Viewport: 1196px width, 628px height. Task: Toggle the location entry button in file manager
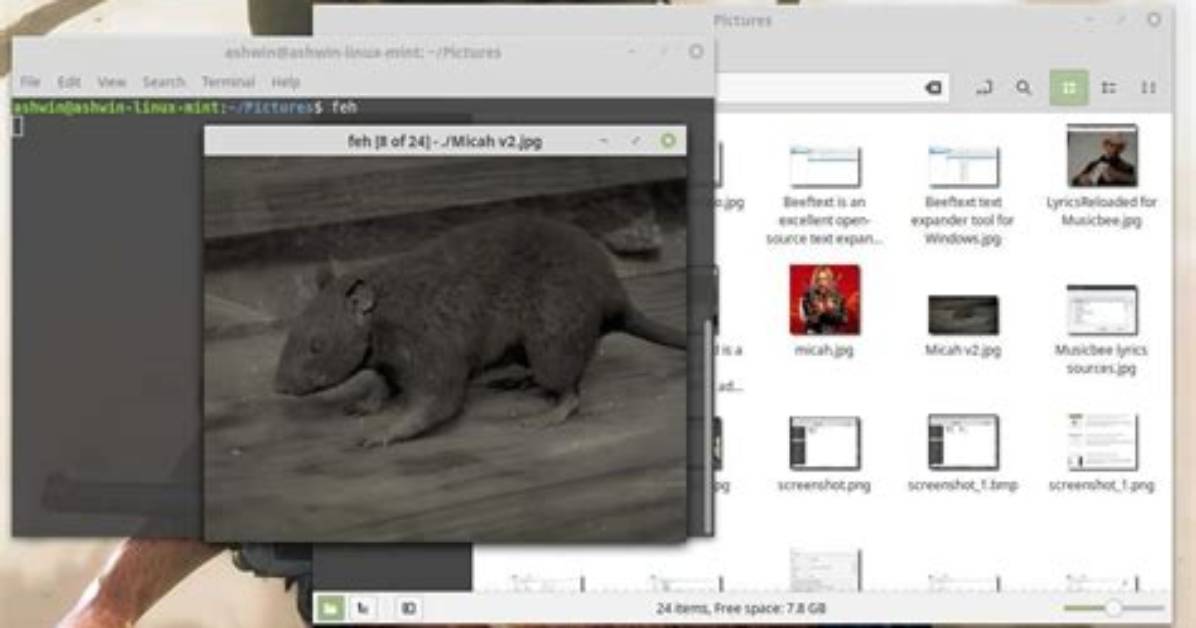pos(984,88)
